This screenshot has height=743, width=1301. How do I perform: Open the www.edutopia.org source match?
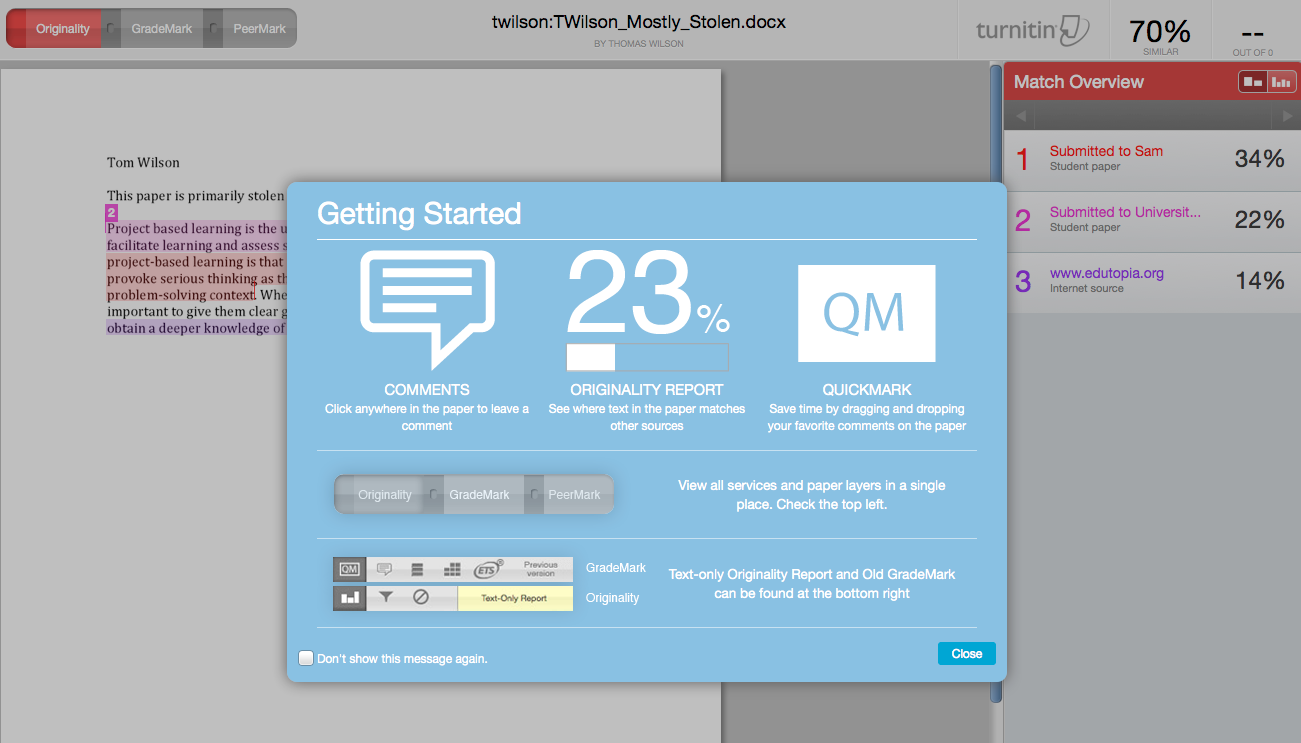[x=1107, y=273]
